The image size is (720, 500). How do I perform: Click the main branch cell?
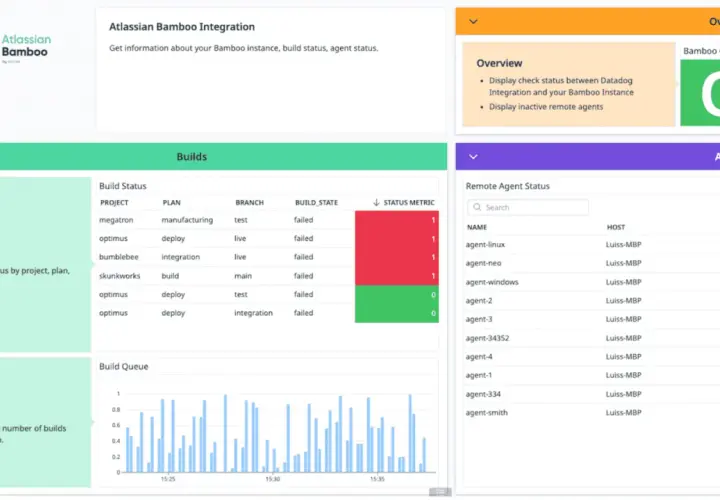tap(243, 276)
